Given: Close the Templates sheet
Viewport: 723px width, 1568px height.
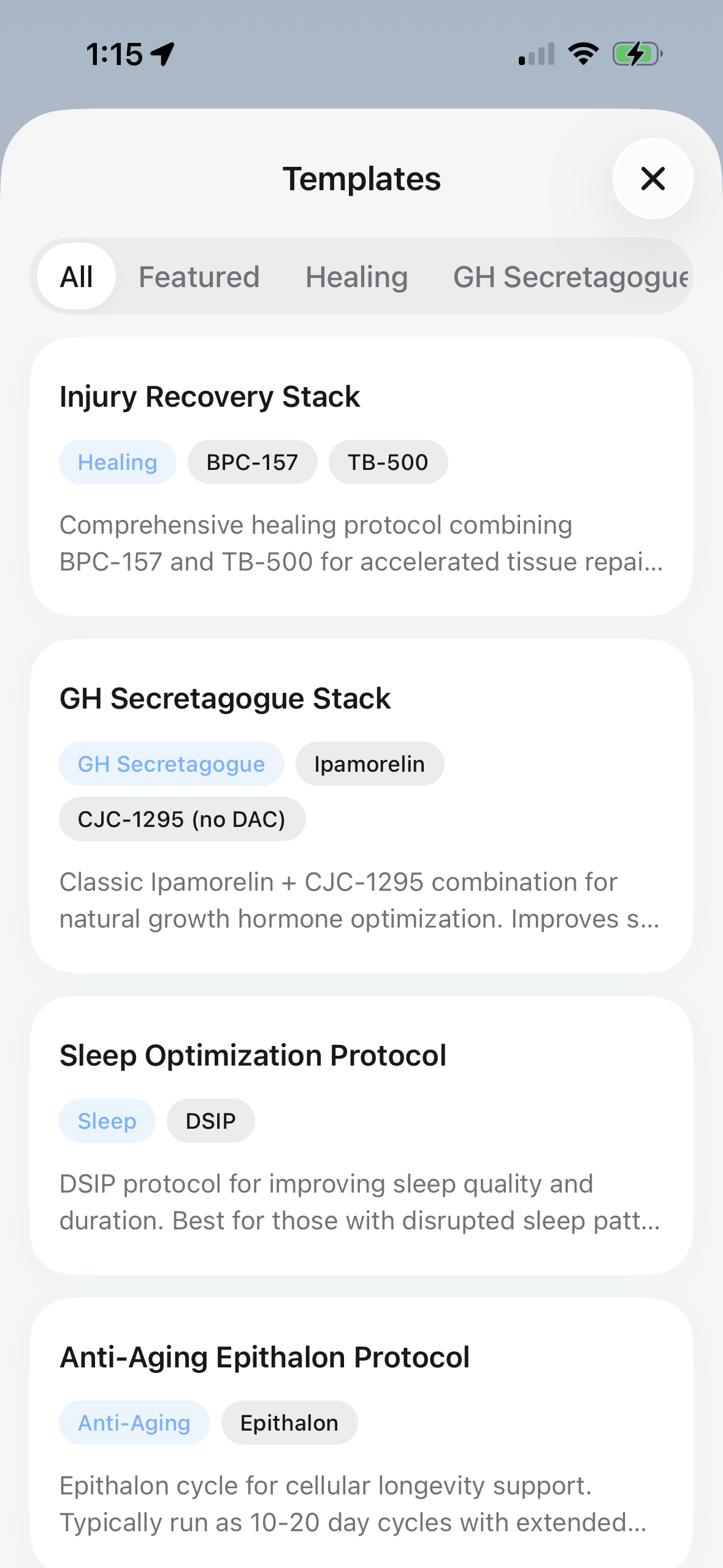Looking at the screenshot, I should point(652,179).
